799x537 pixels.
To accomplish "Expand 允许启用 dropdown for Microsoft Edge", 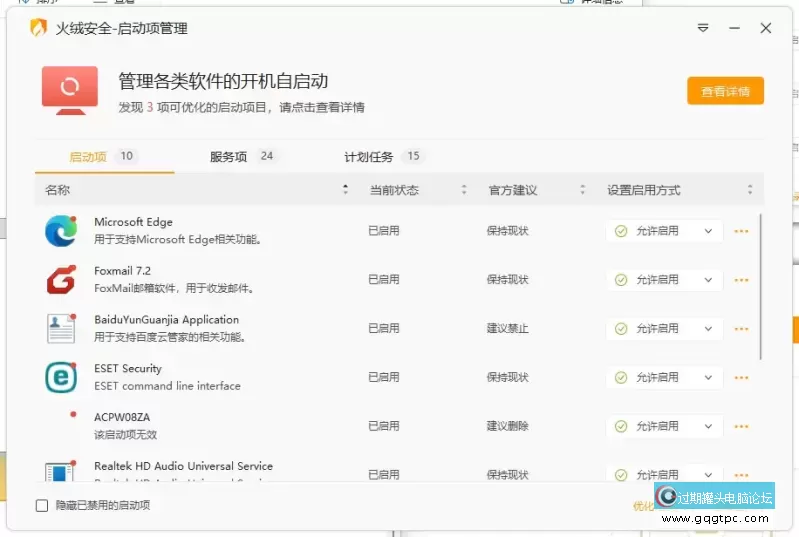I will (x=664, y=231).
